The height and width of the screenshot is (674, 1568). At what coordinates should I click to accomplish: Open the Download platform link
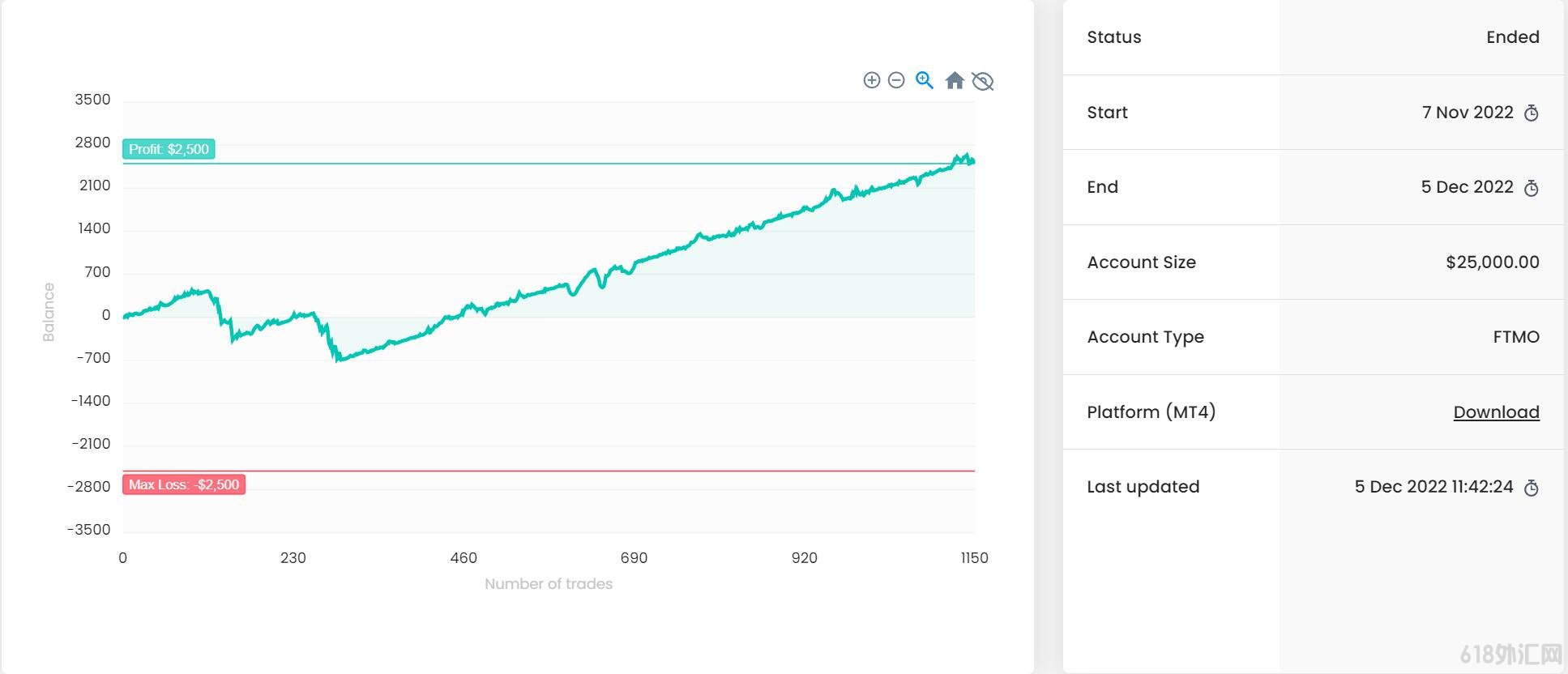[x=1496, y=412]
